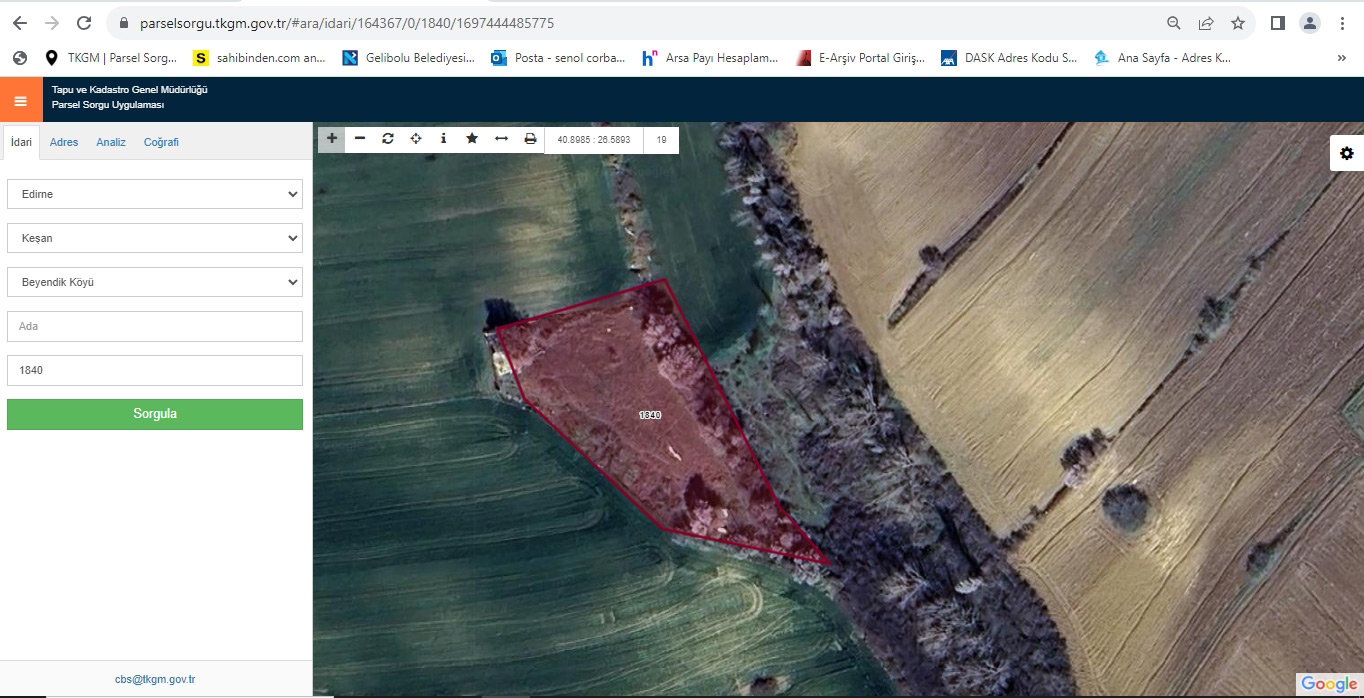Open the Coğrafi tab
The height and width of the screenshot is (698, 1364).
tap(161, 142)
